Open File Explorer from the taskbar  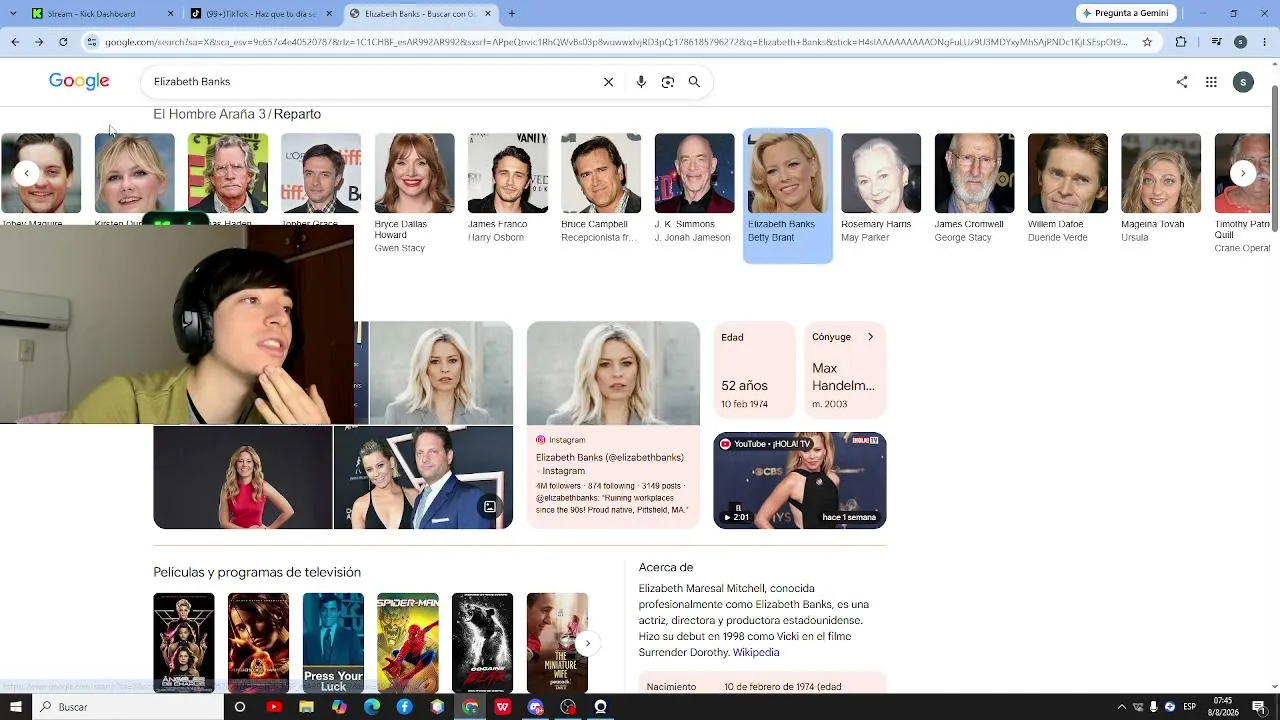[x=306, y=707]
